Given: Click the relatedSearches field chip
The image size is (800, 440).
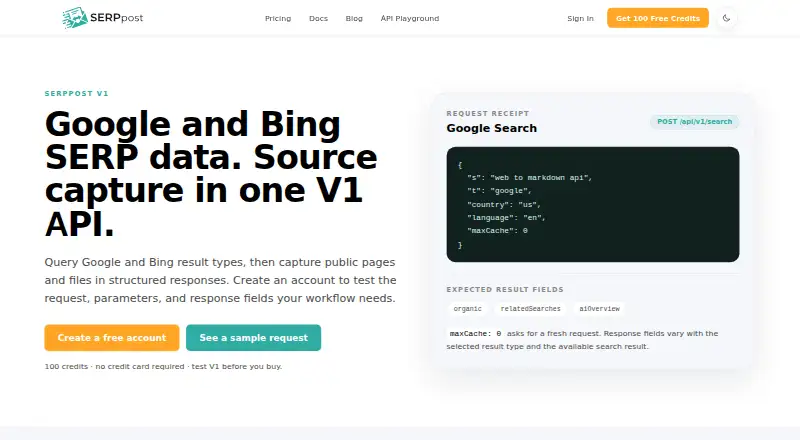Looking at the screenshot, I should coord(531,308).
